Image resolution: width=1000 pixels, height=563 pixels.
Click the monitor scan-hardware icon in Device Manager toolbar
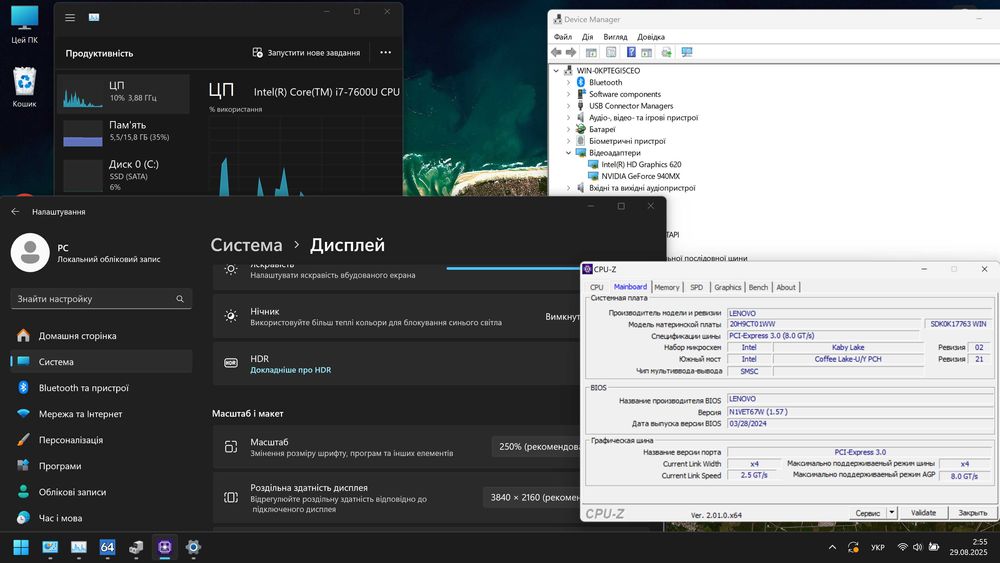click(687, 52)
